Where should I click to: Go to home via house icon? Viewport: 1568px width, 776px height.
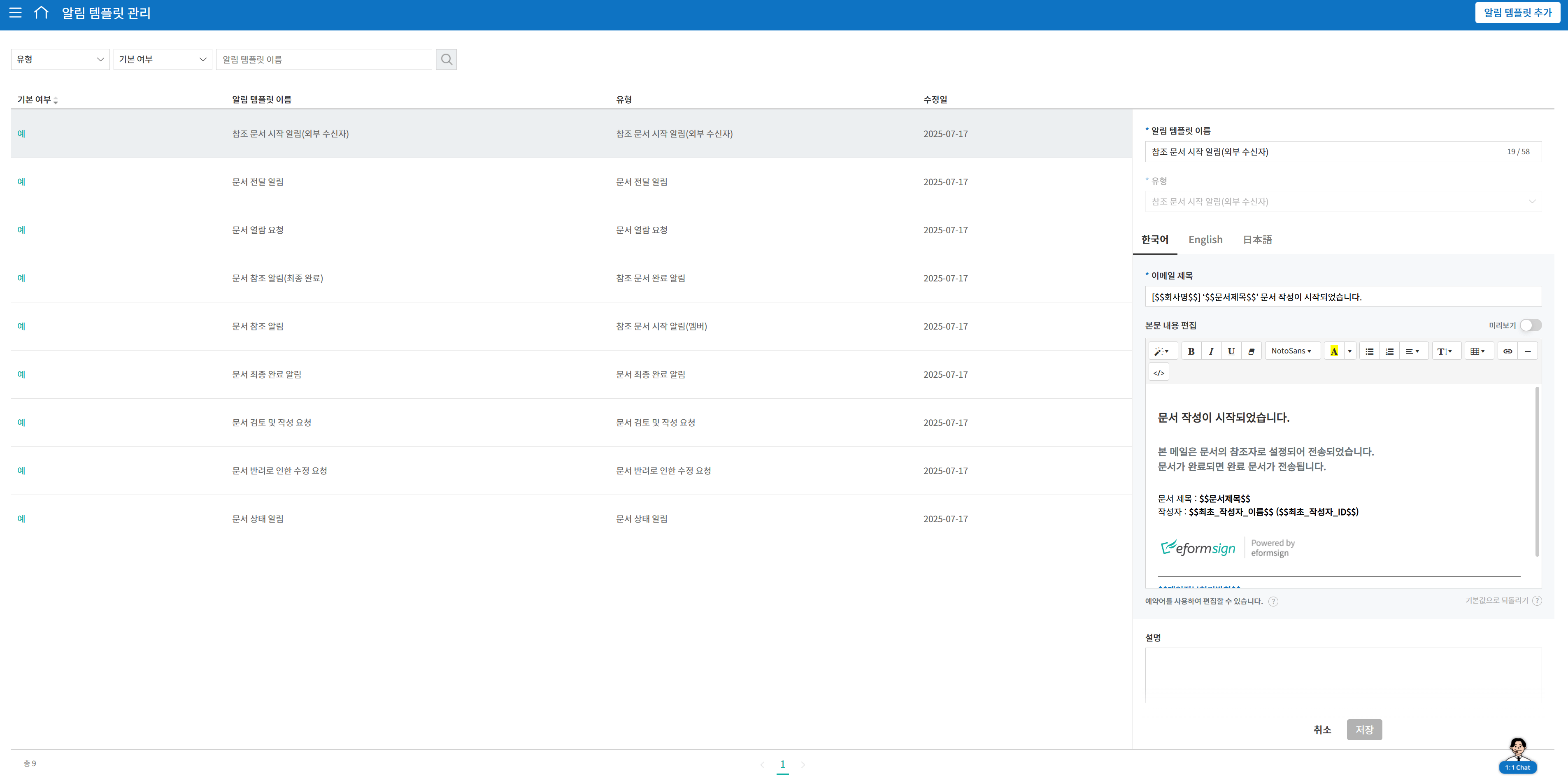(x=41, y=13)
